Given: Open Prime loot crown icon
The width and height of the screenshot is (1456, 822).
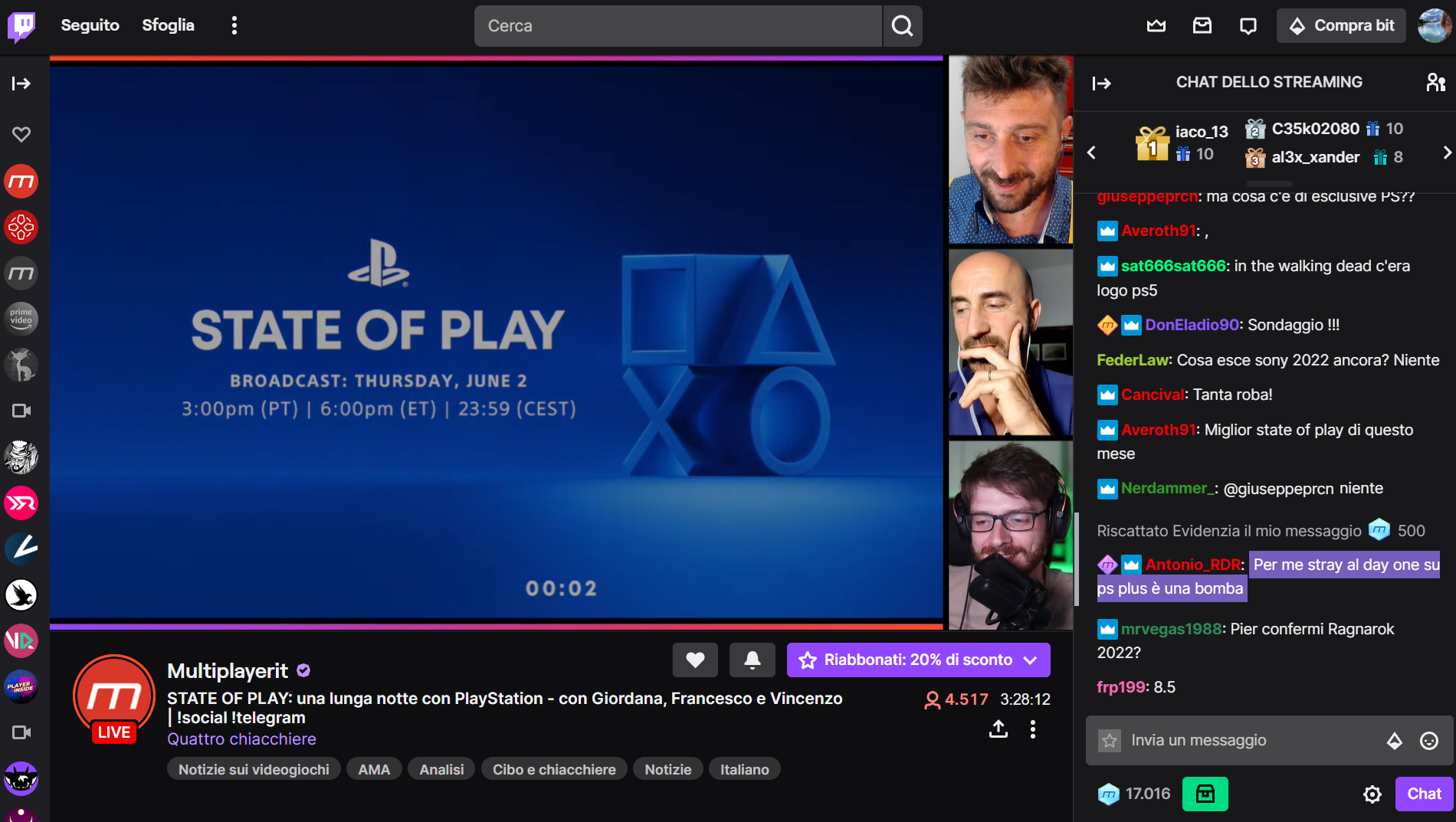Looking at the screenshot, I should point(1156,26).
